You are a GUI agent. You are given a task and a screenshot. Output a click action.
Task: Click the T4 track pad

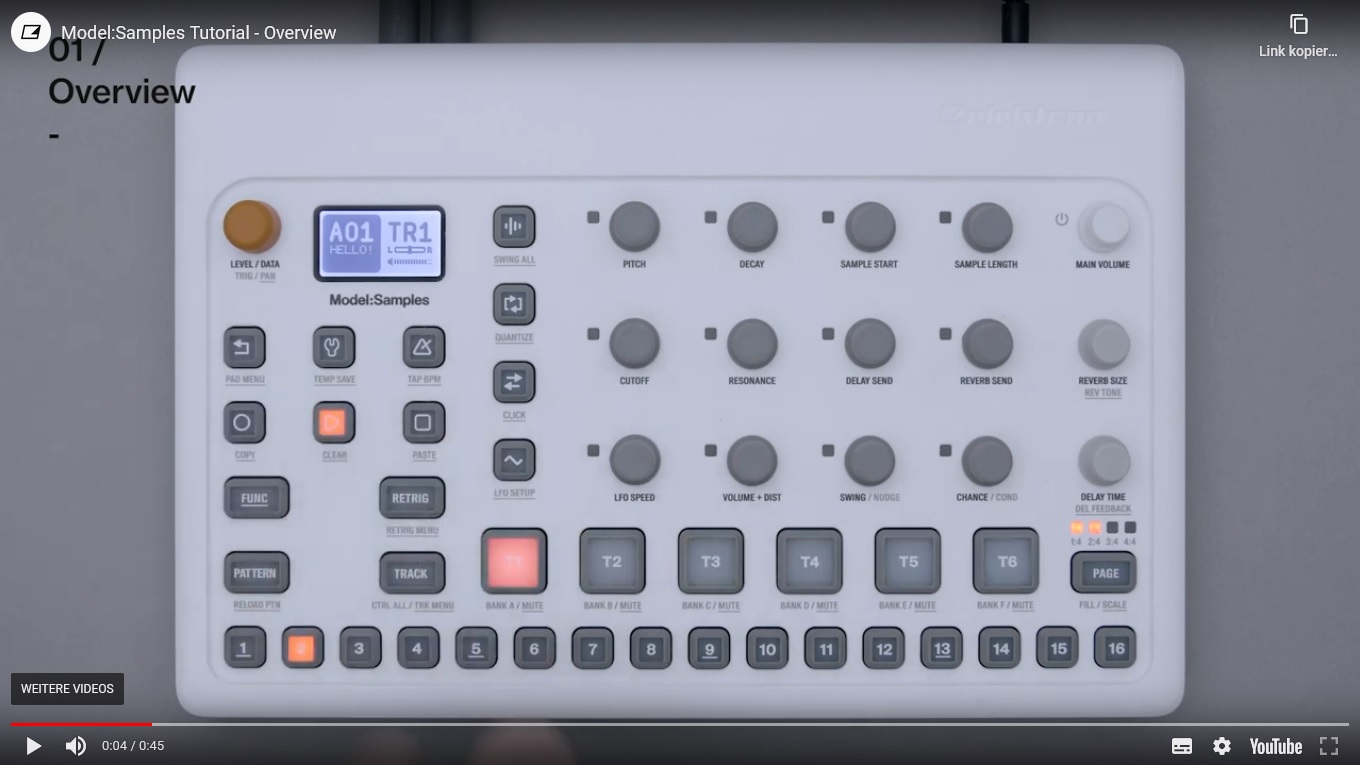[x=809, y=561]
